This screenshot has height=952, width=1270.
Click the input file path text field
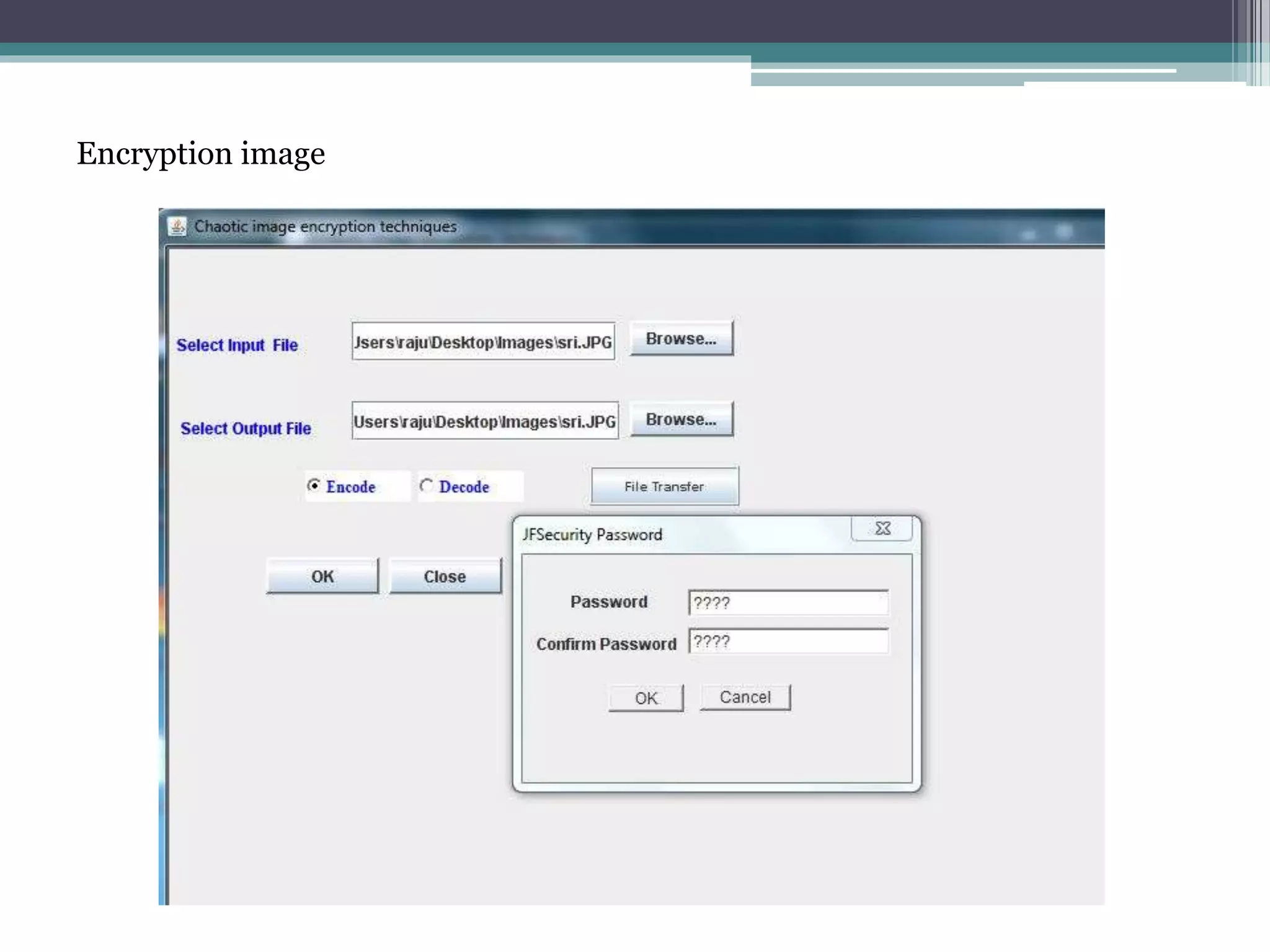[x=483, y=341]
